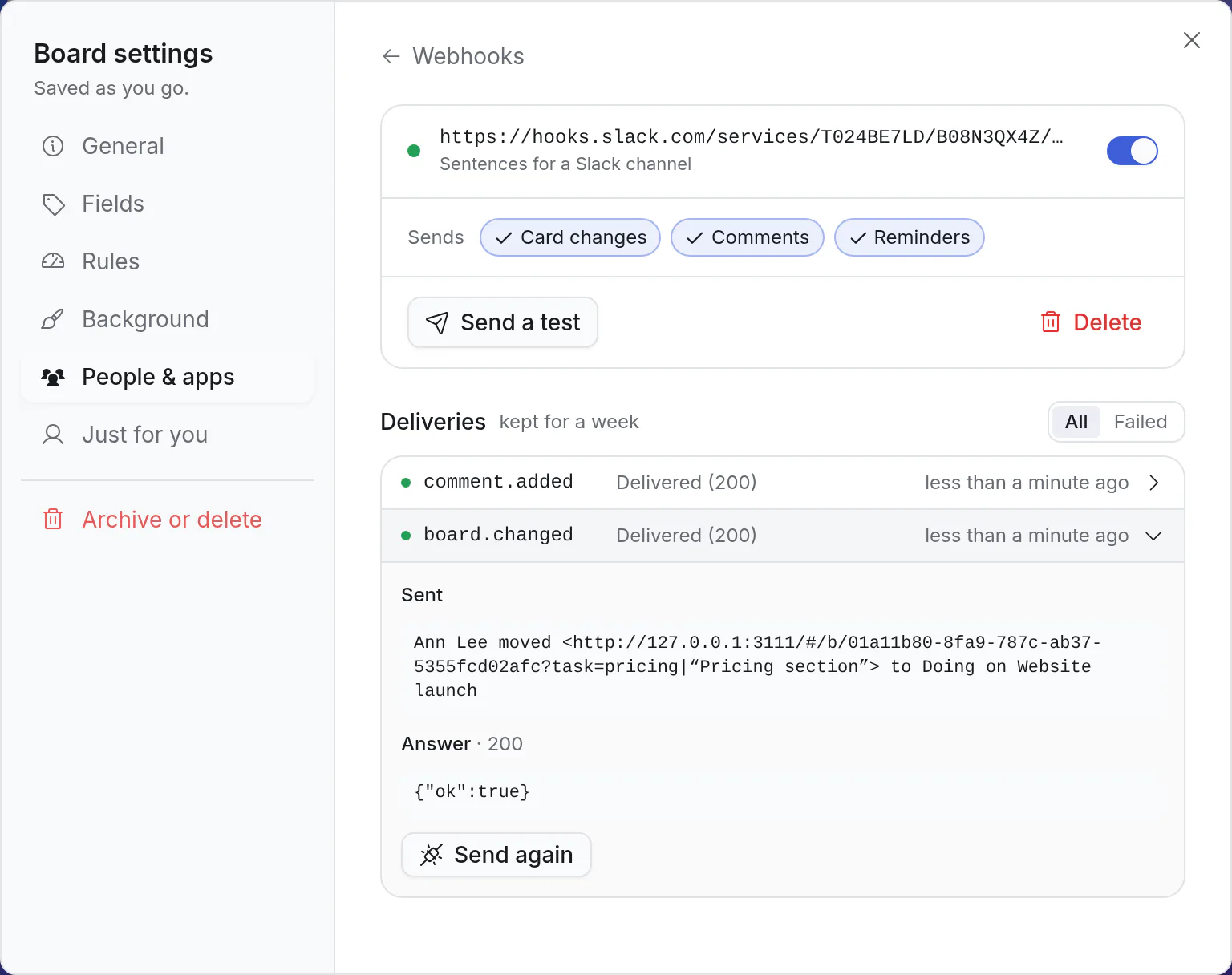Click the green status dot beside the Slack URL

pyautogui.click(x=414, y=151)
